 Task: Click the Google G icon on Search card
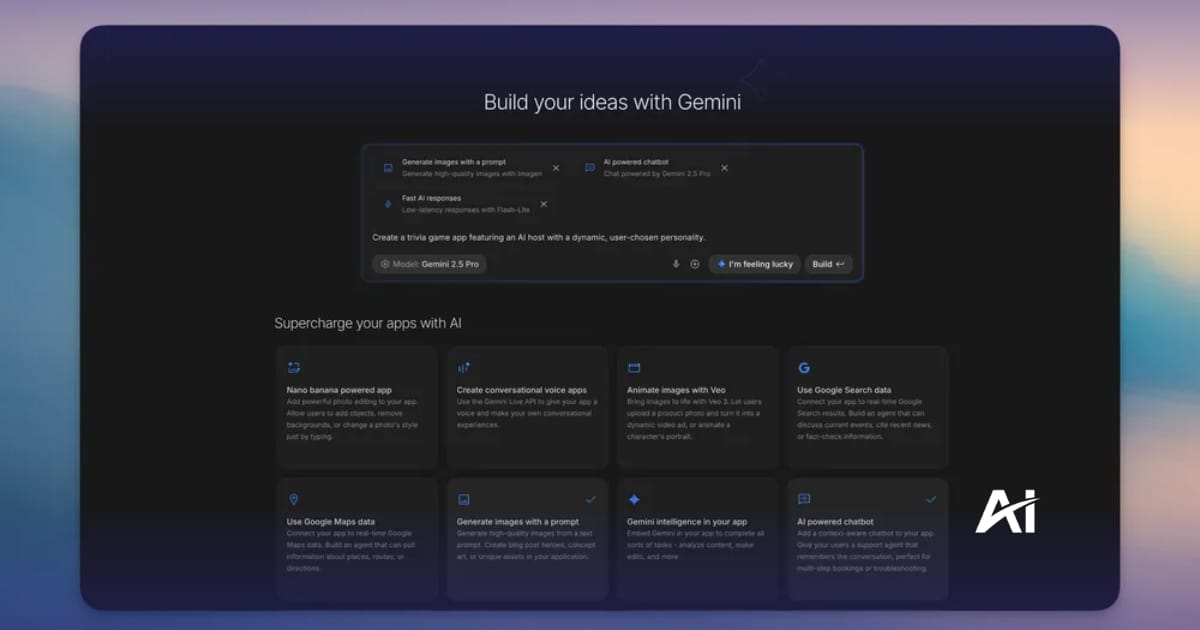click(804, 368)
